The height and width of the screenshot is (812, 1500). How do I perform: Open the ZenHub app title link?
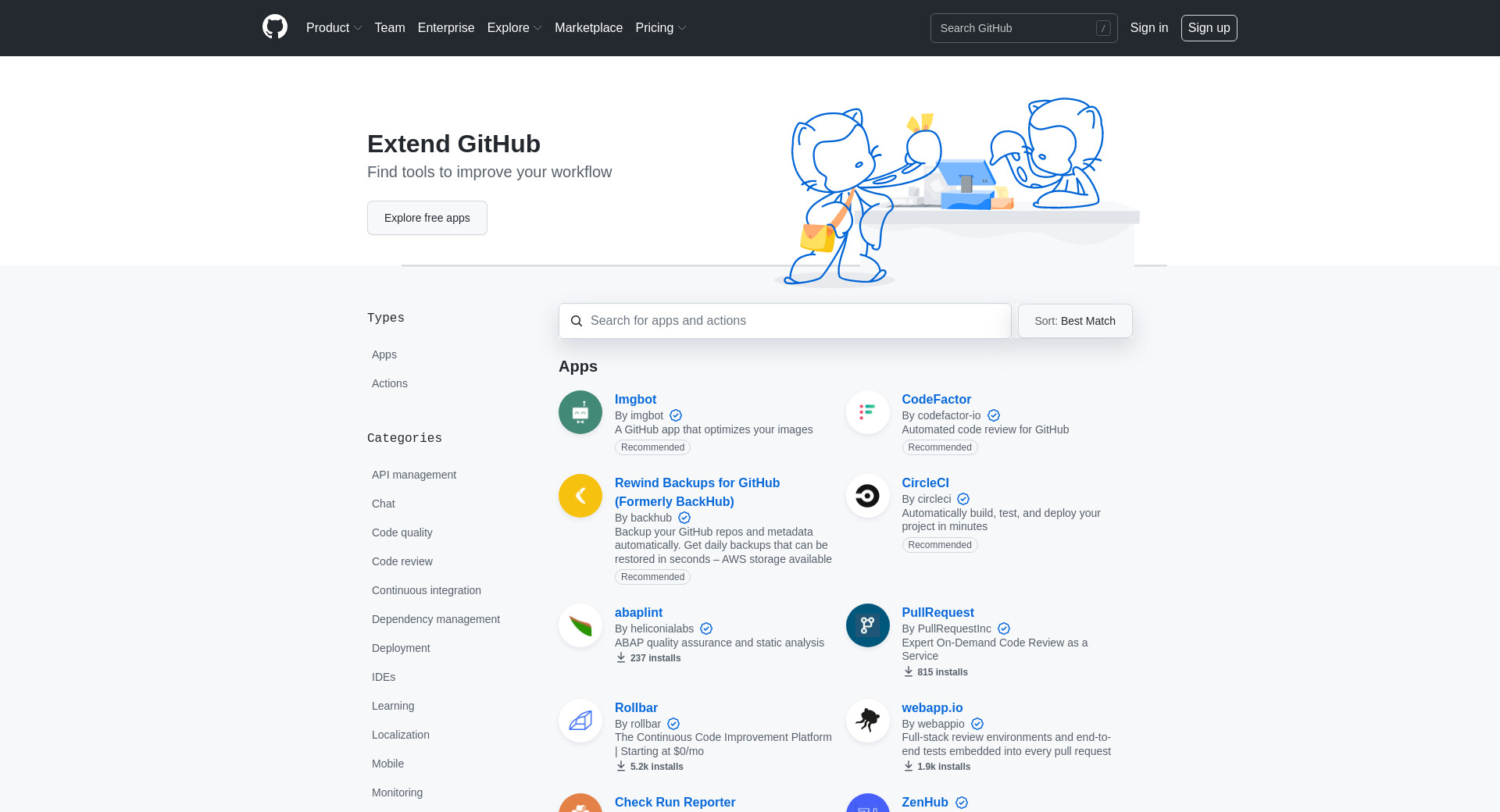point(925,802)
